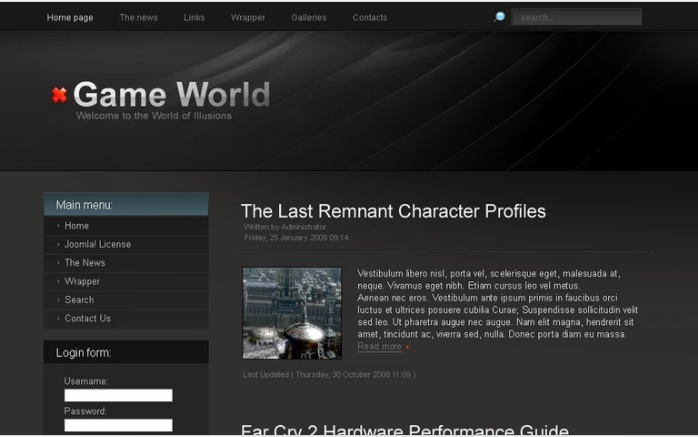Click the Login form: panel header

click(126, 352)
